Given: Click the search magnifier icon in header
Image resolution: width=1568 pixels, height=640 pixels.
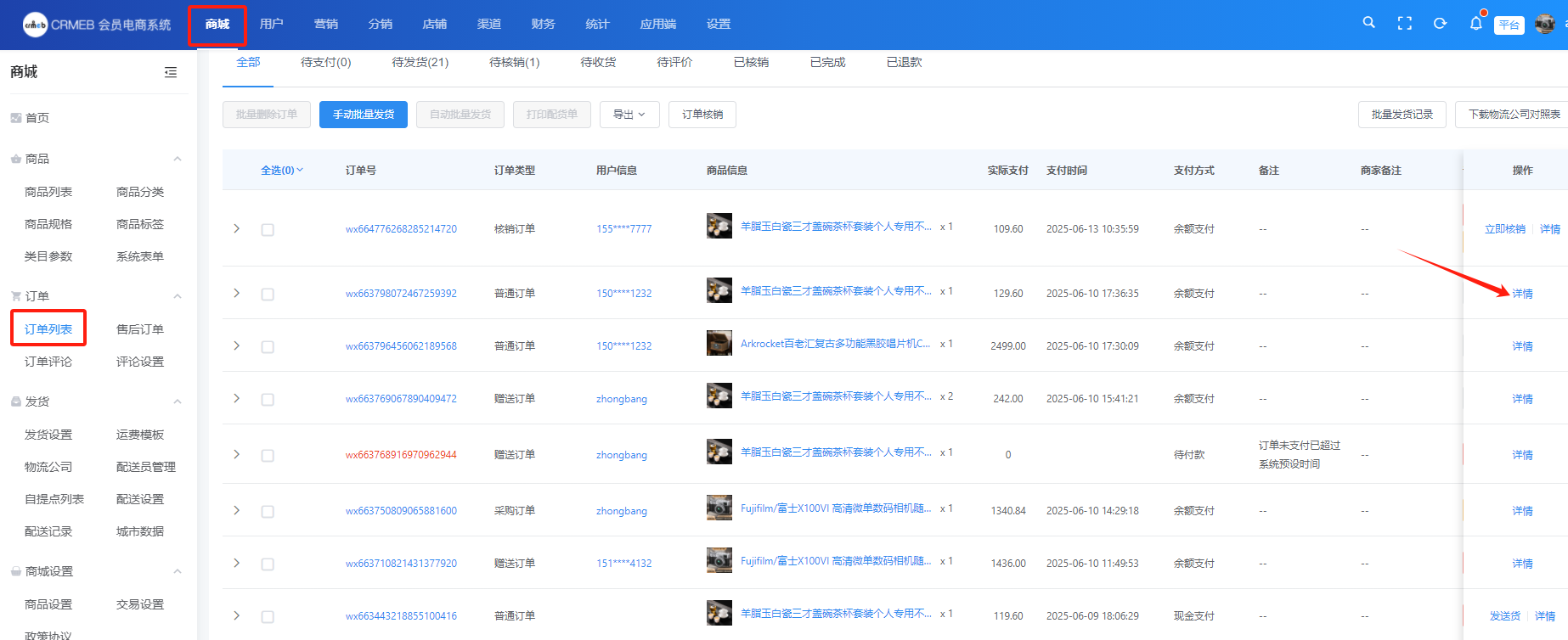Looking at the screenshot, I should [1368, 23].
